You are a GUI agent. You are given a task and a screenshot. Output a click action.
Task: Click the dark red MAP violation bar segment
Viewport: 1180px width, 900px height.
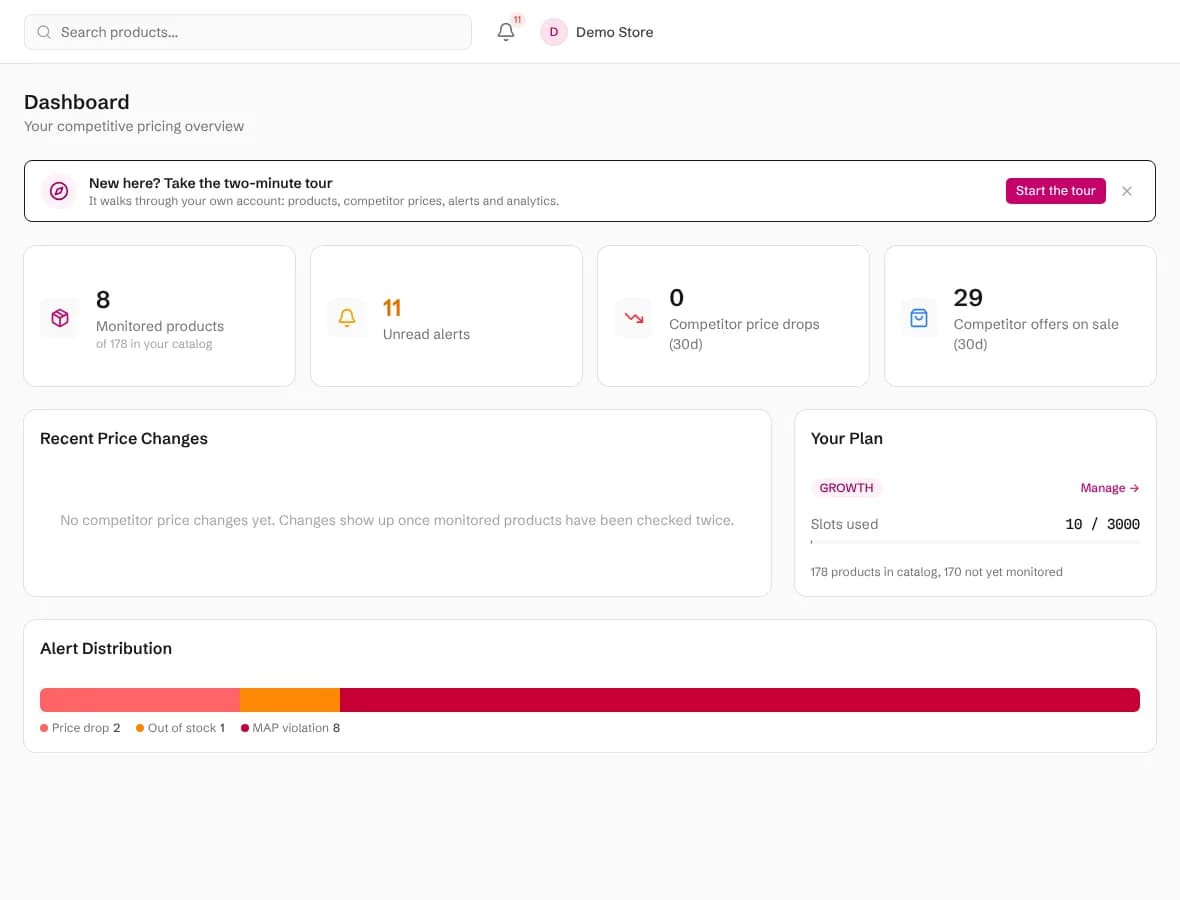(740, 700)
